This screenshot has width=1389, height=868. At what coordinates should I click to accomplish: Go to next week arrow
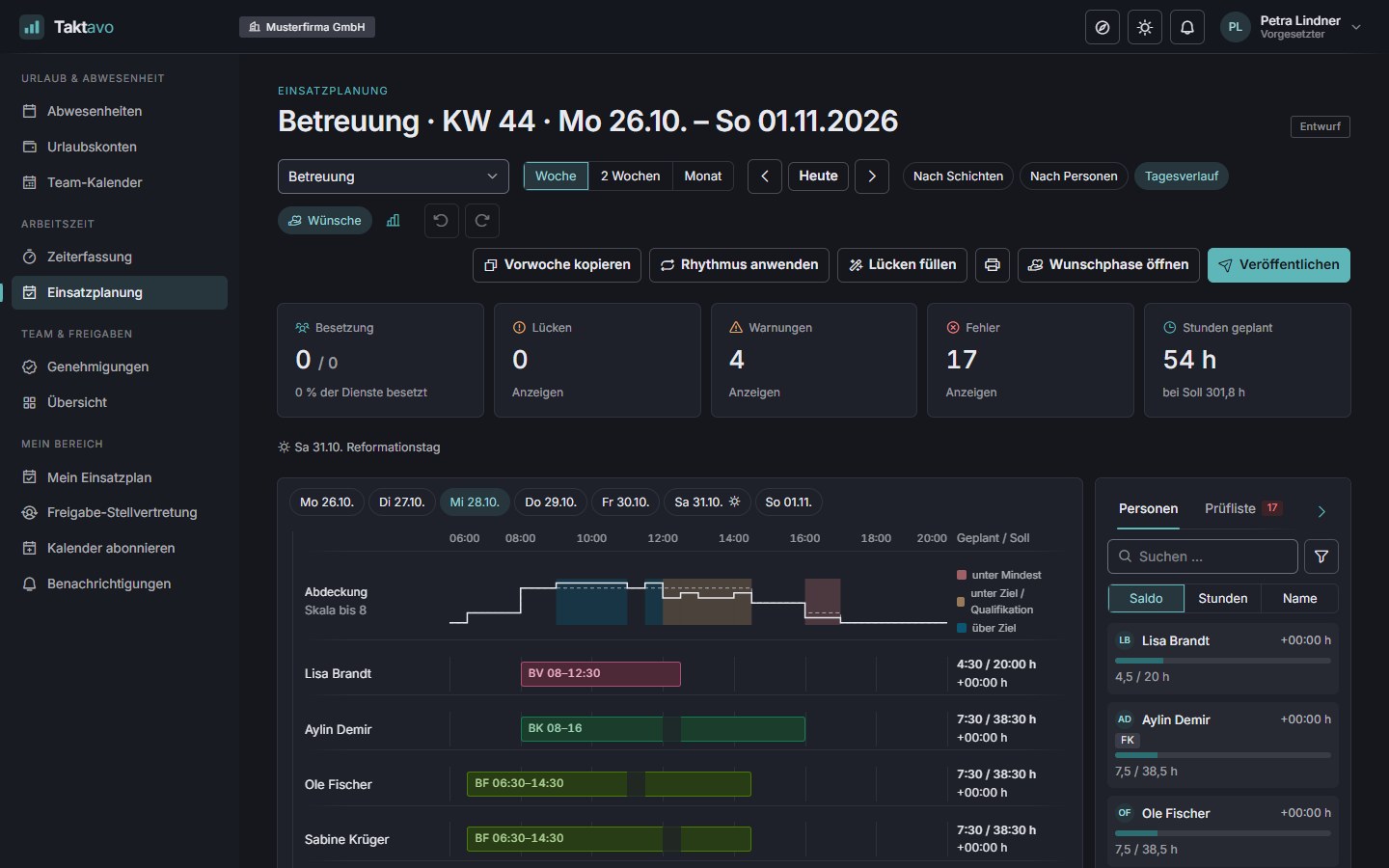coord(872,176)
